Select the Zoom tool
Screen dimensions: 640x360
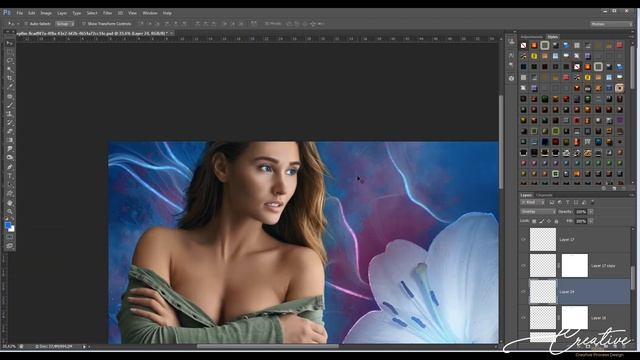9,211
